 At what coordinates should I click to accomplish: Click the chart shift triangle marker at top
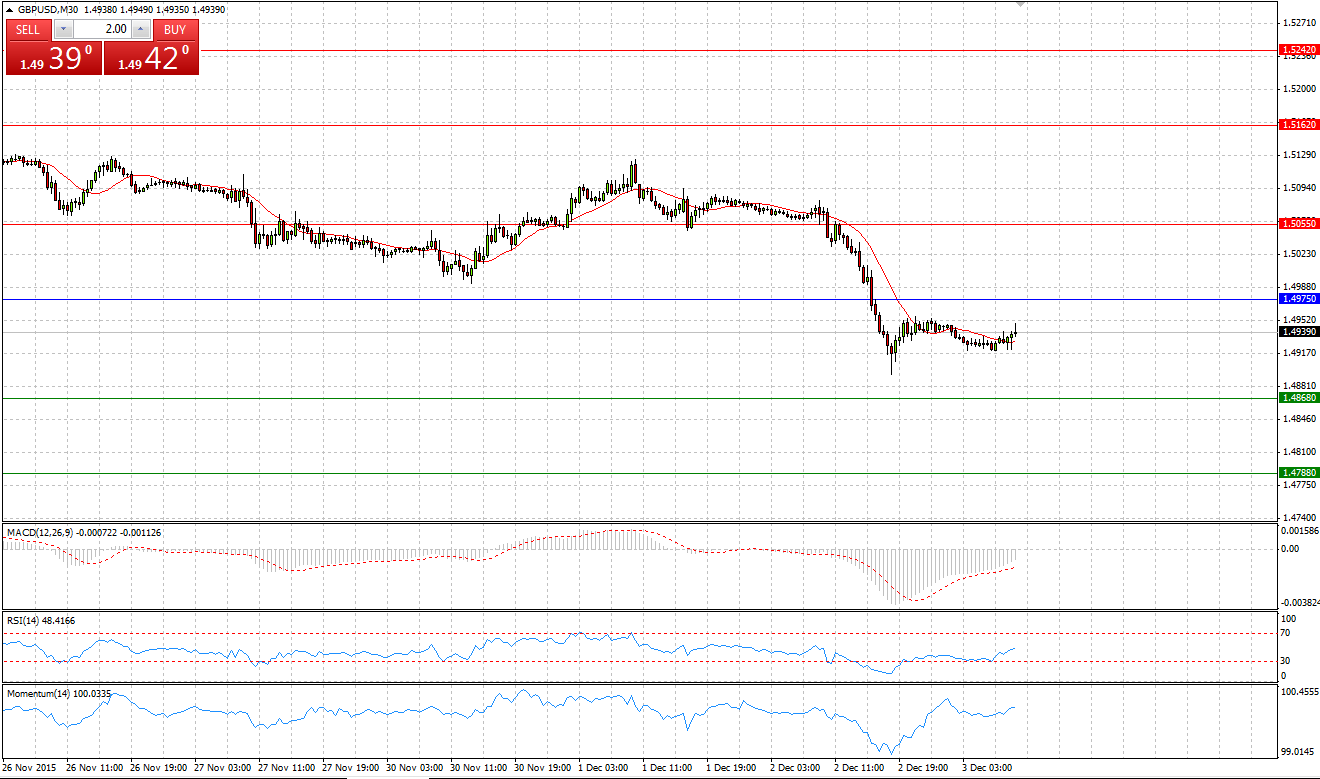tap(1020, 4)
